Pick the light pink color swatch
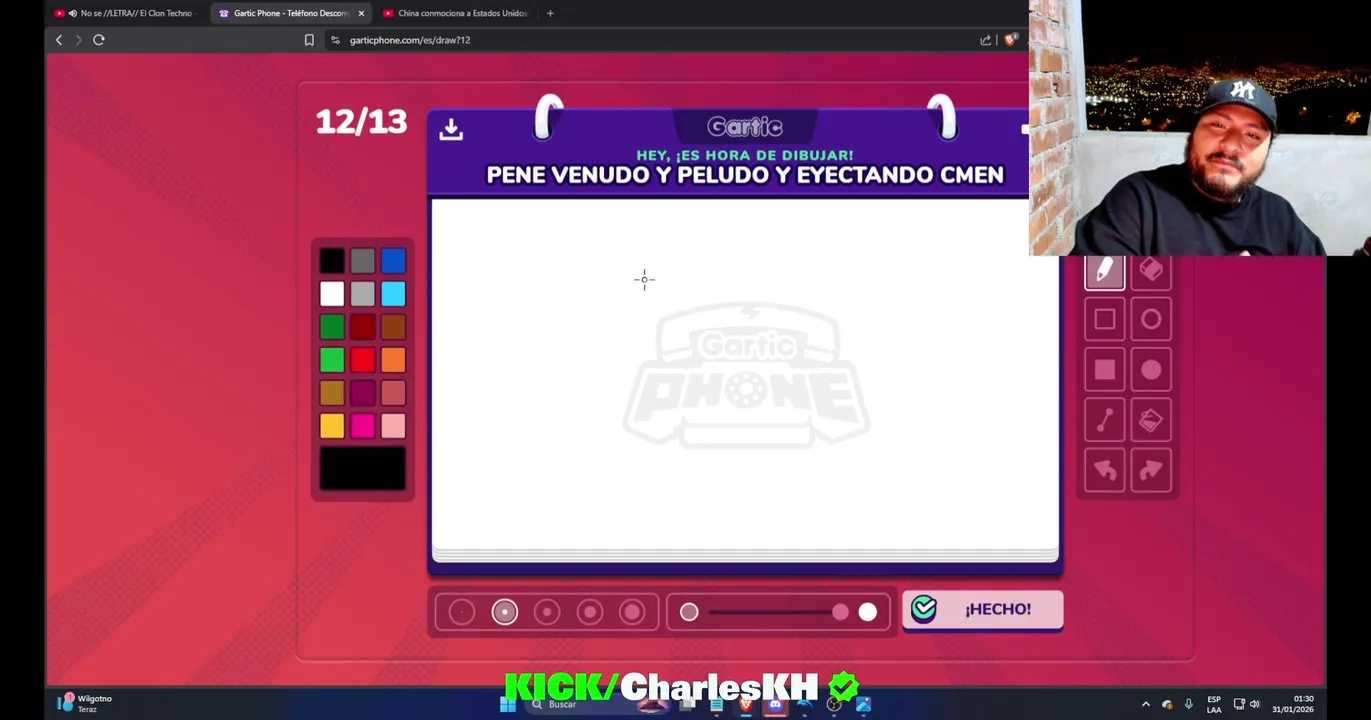This screenshot has width=1371, height=720. (393, 426)
